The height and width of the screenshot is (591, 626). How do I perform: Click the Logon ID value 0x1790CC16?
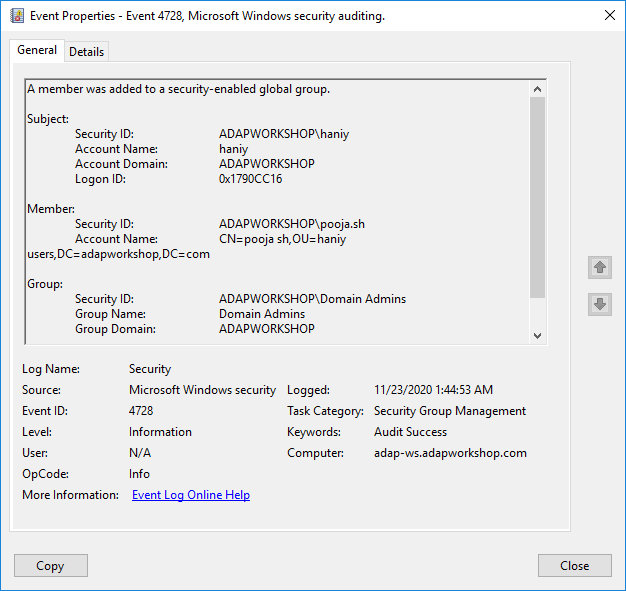click(250, 179)
